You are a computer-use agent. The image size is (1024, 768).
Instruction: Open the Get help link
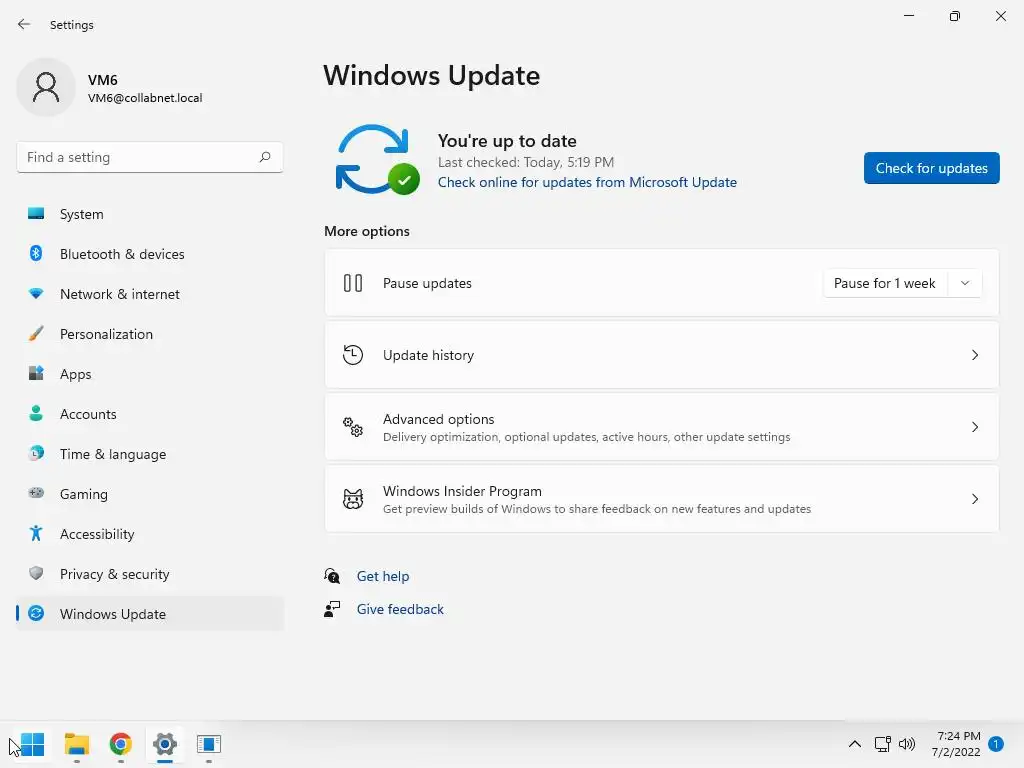[x=383, y=575]
